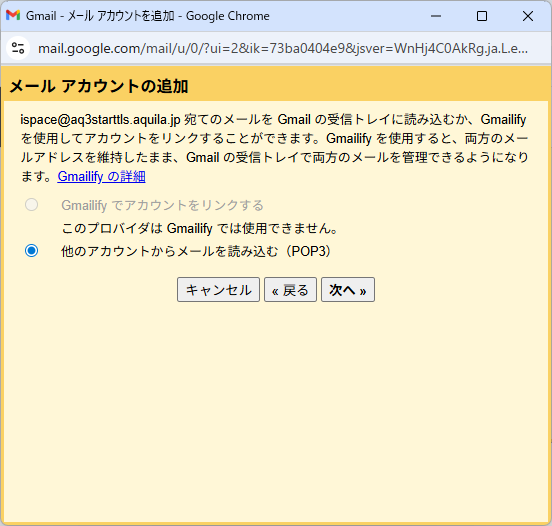Image resolution: width=552 pixels, height=526 pixels.
Task: Click Gmailify でアカウントをリンクする label
Action: tap(162, 205)
